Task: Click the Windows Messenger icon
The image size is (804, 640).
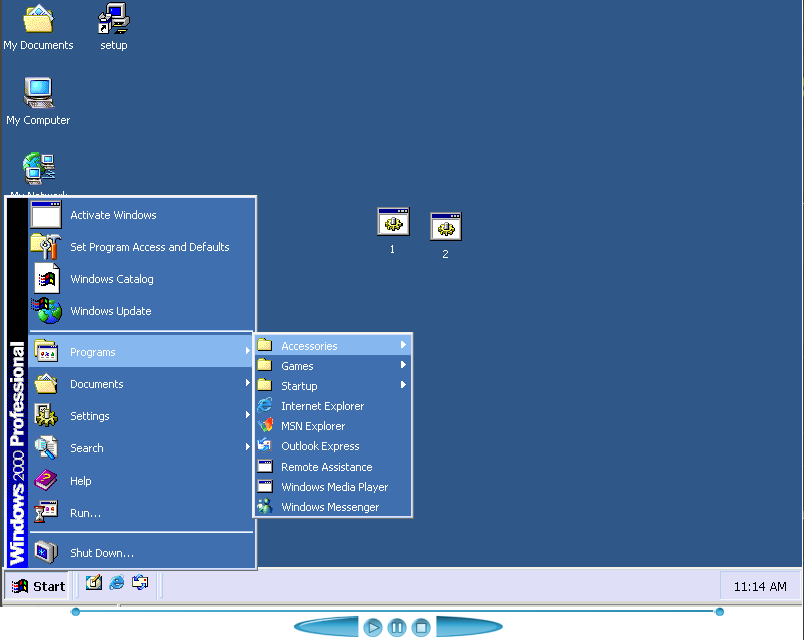Action: coord(265,506)
